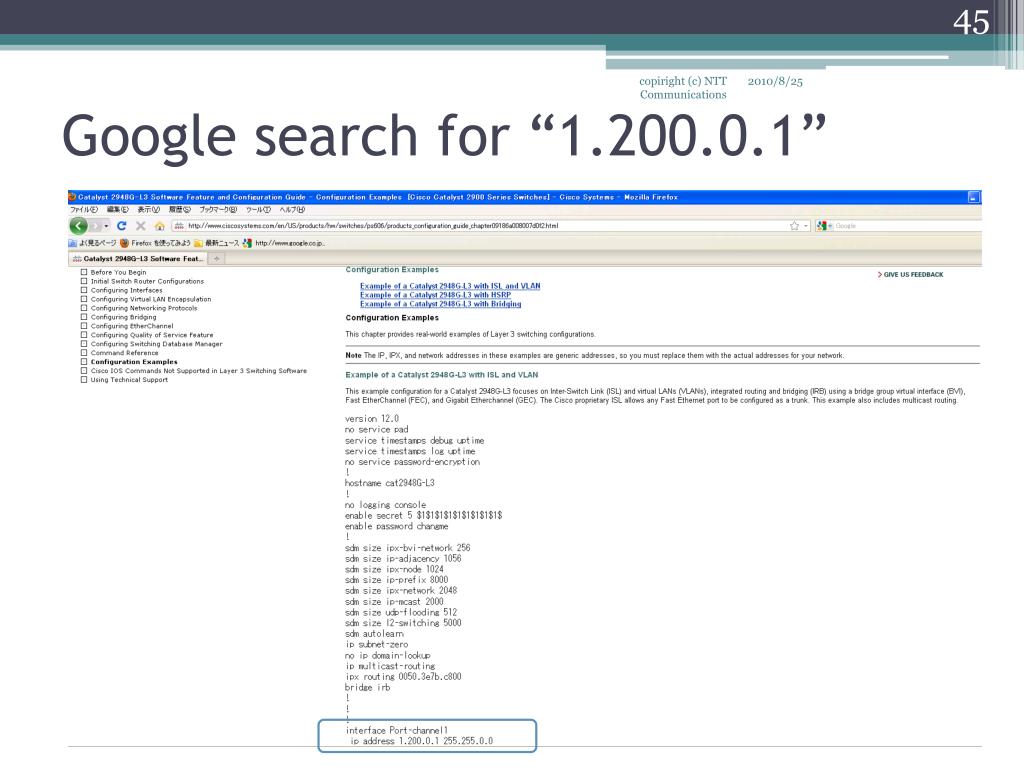Open the Using Technical Support chapter link
The height and width of the screenshot is (768, 1024).
[x=129, y=379]
